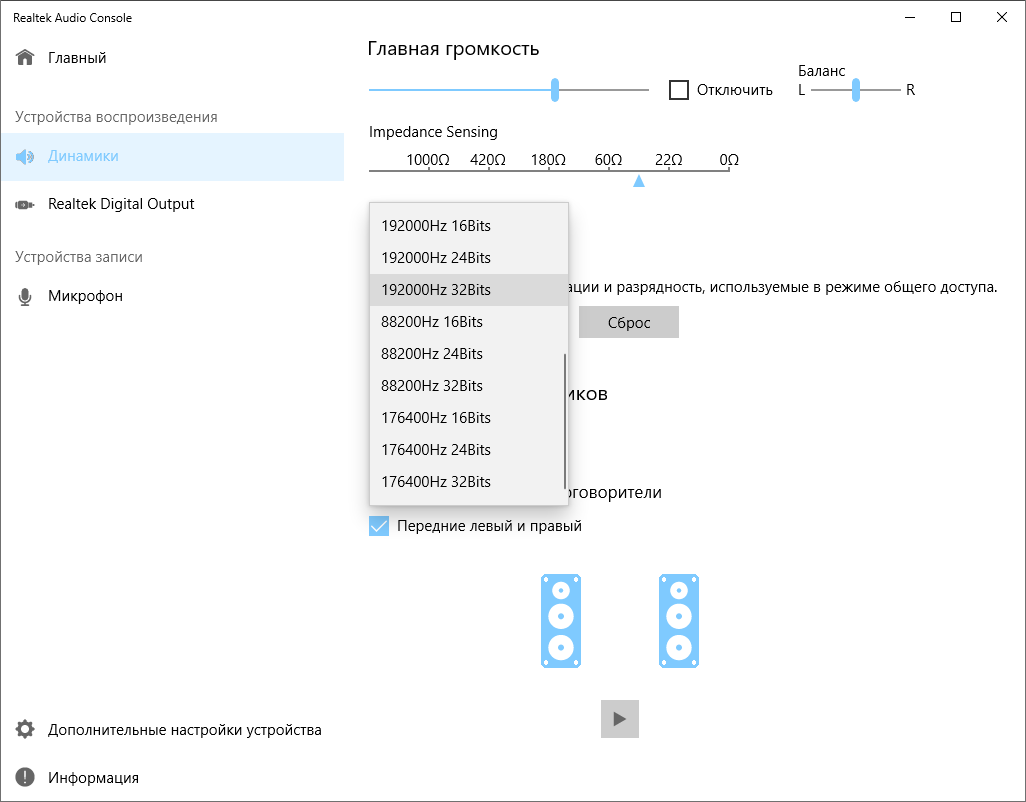
Task: Open the gear icon for additional device settings
Action: 25,730
